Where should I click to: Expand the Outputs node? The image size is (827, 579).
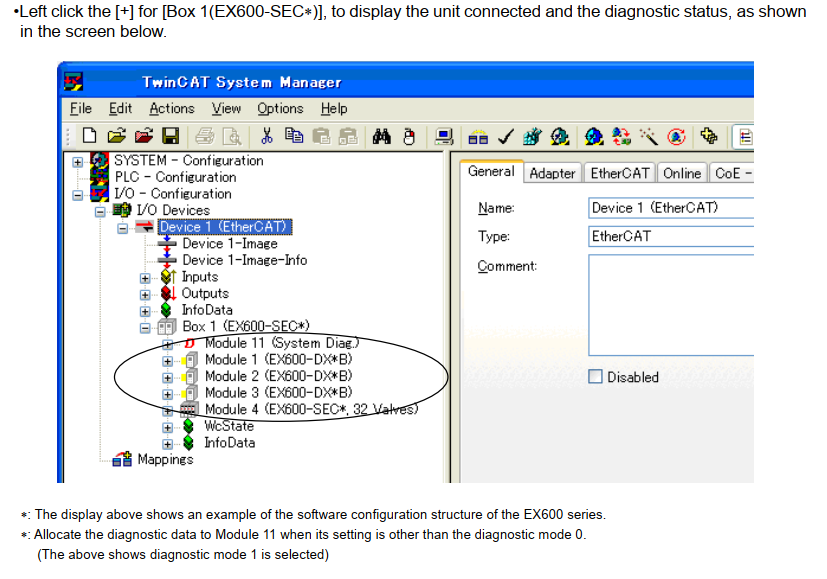click(x=145, y=295)
